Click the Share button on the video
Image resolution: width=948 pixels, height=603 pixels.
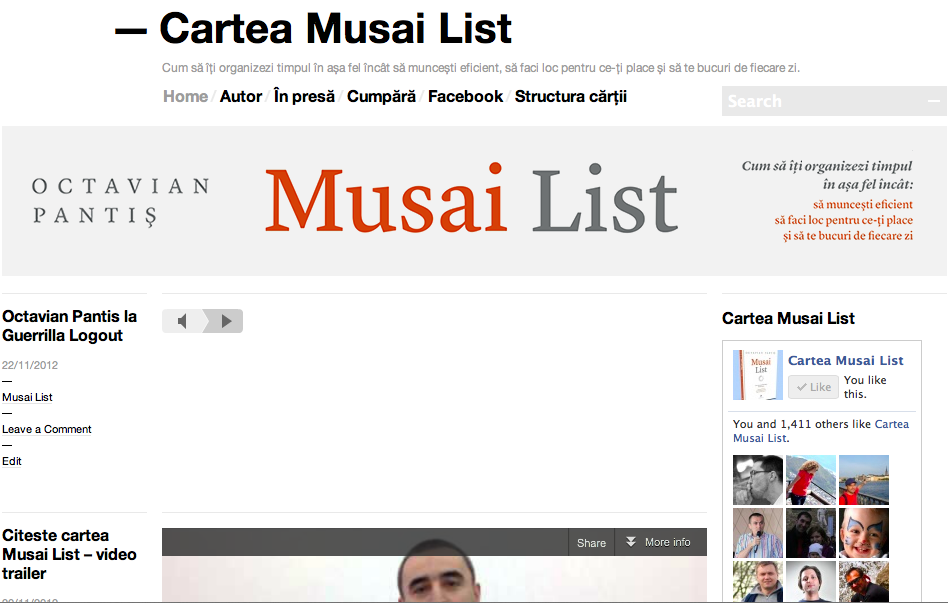(590, 542)
